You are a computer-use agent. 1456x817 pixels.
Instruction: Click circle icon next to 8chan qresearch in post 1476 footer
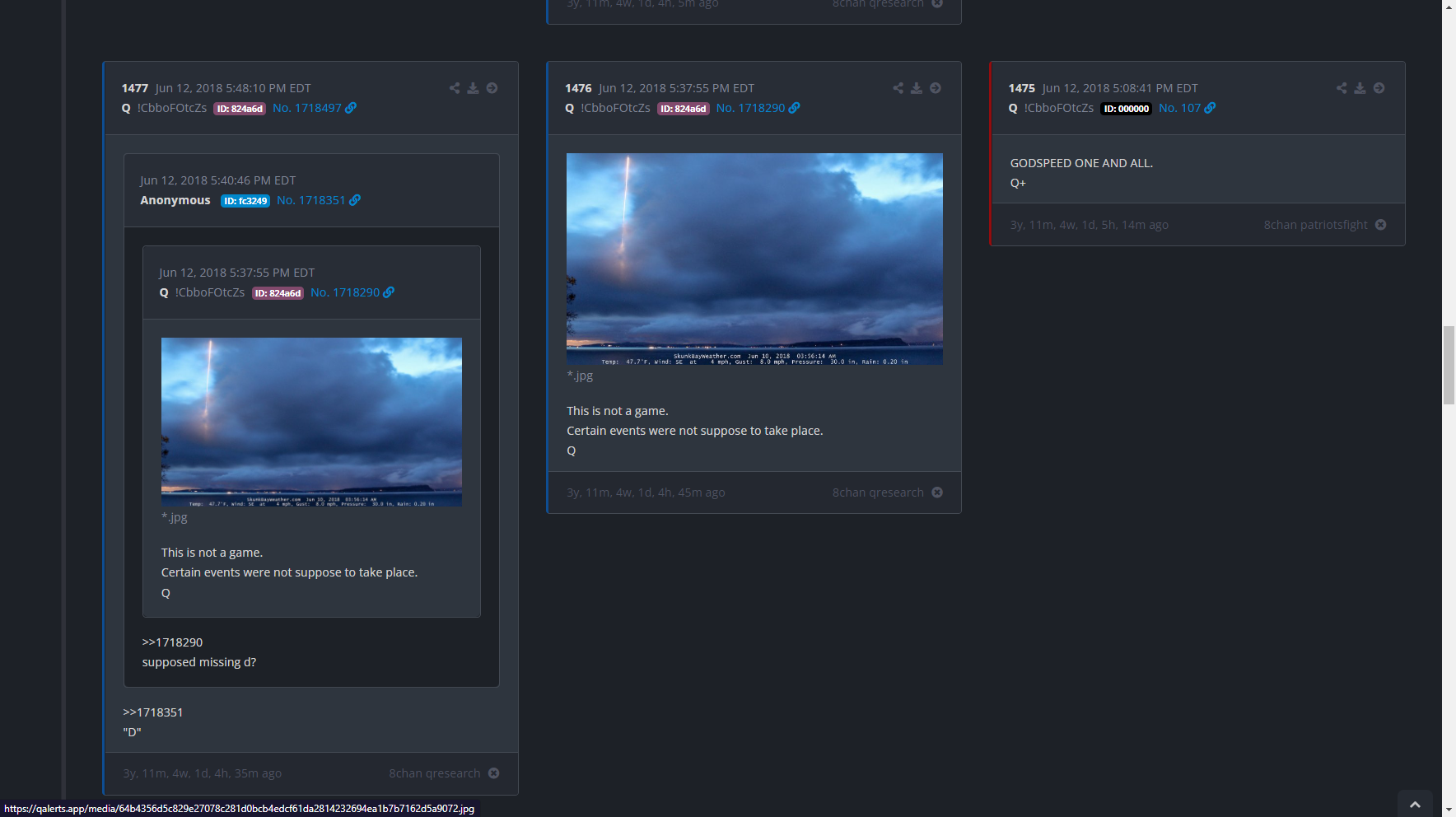click(x=937, y=493)
